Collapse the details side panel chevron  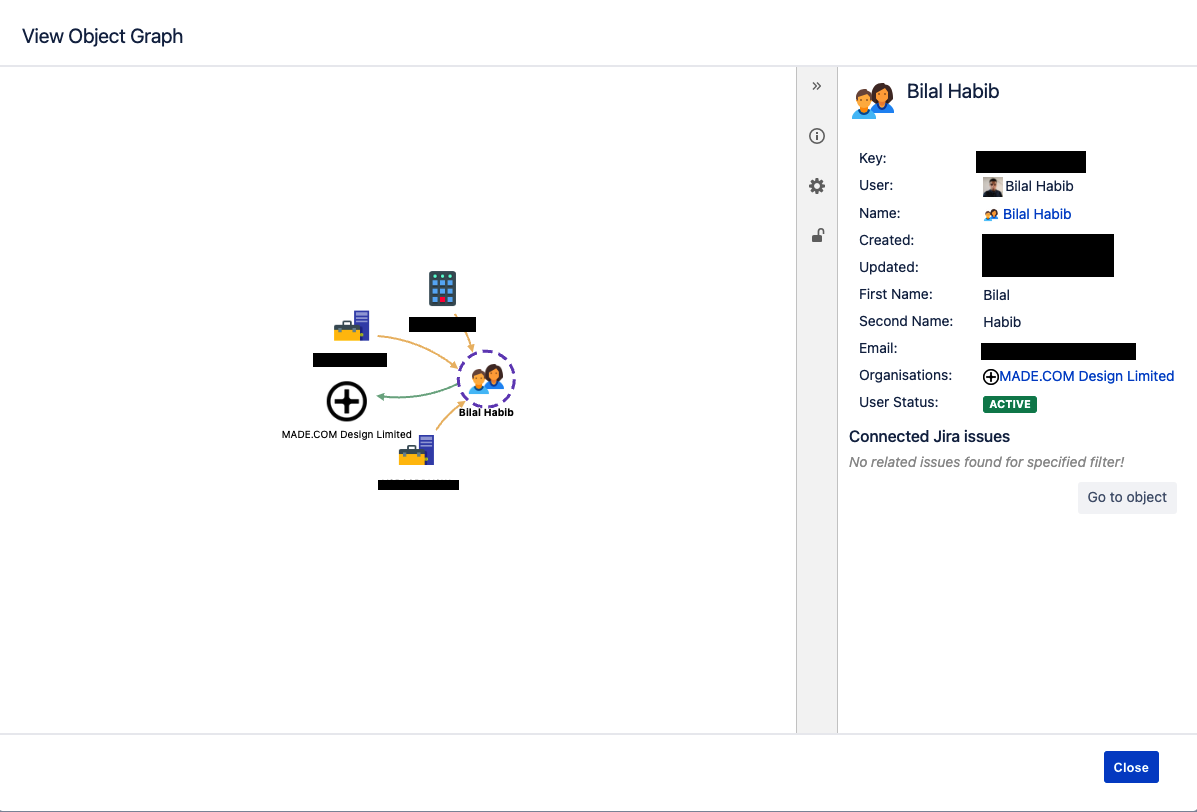[x=817, y=86]
